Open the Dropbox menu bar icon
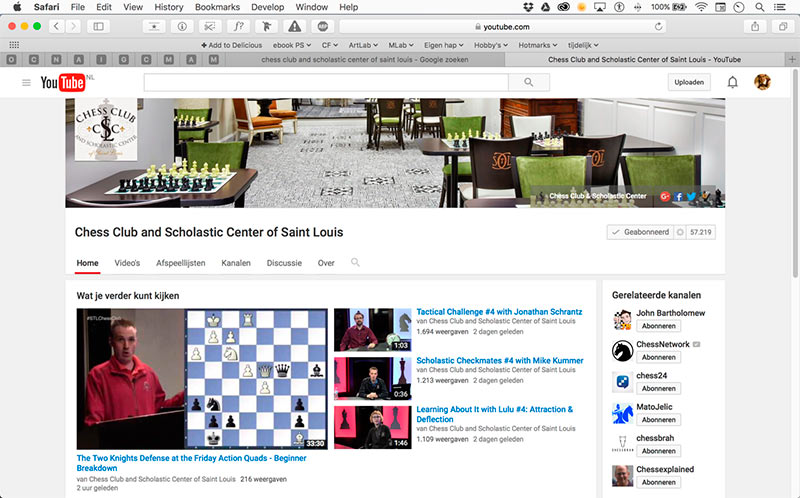Image resolution: width=800 pixels, height=498 pixels. [x=528, y=7]
